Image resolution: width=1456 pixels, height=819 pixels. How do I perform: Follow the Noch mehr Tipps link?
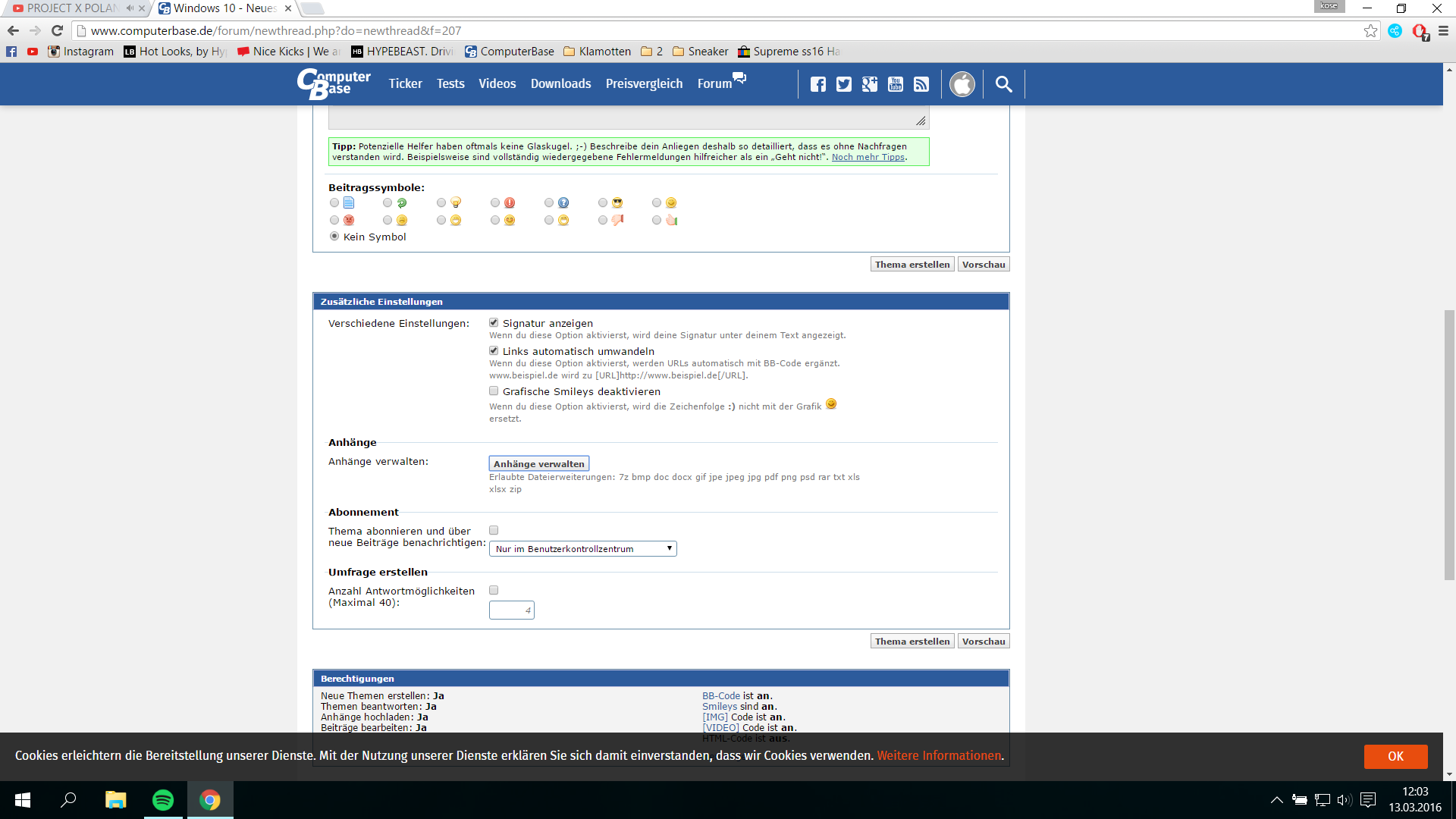click(x=868, y=158)
